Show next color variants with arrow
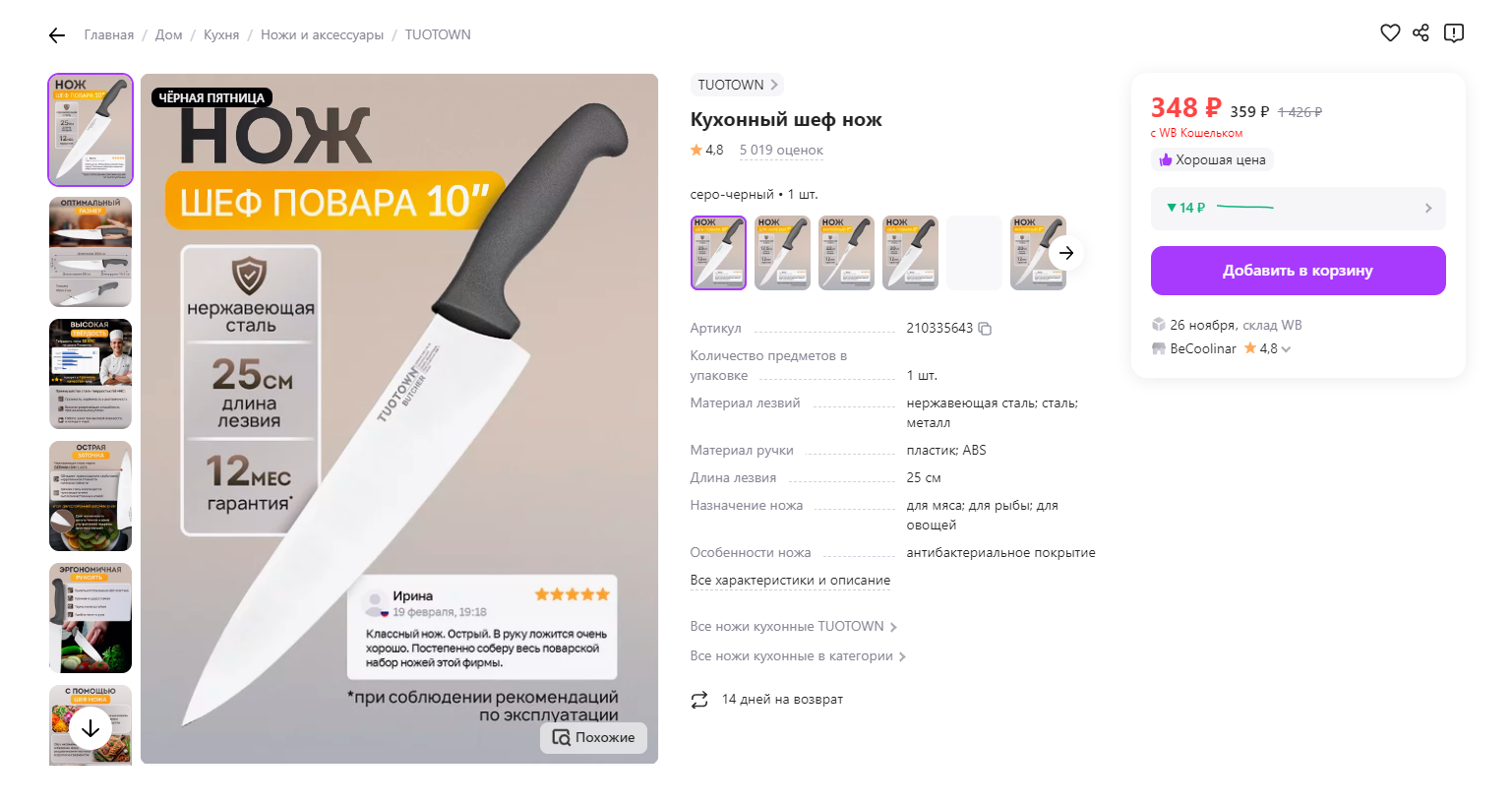The width and height of the screenshot is (1512, 805). tap(1066, 253)
